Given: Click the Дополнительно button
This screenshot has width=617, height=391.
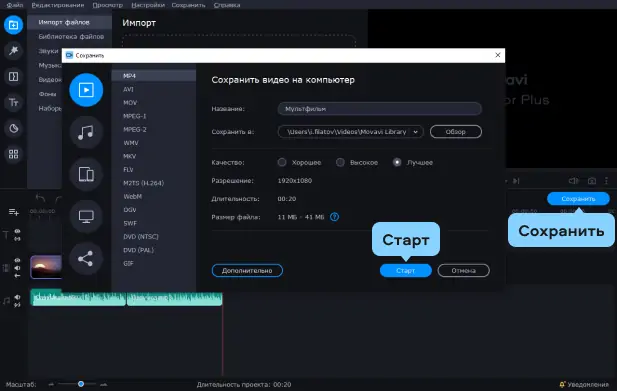Looking at the screenshot, I should [247, 271].
